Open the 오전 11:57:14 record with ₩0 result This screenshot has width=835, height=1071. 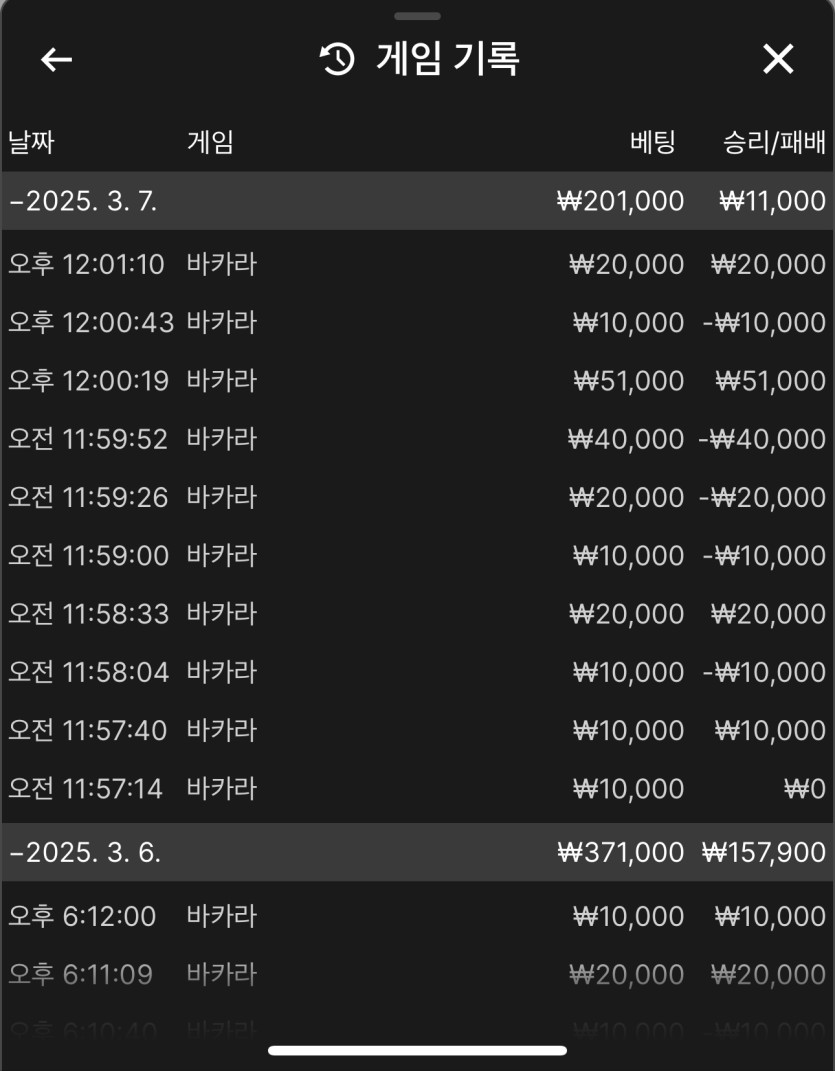tap(416, 789)
